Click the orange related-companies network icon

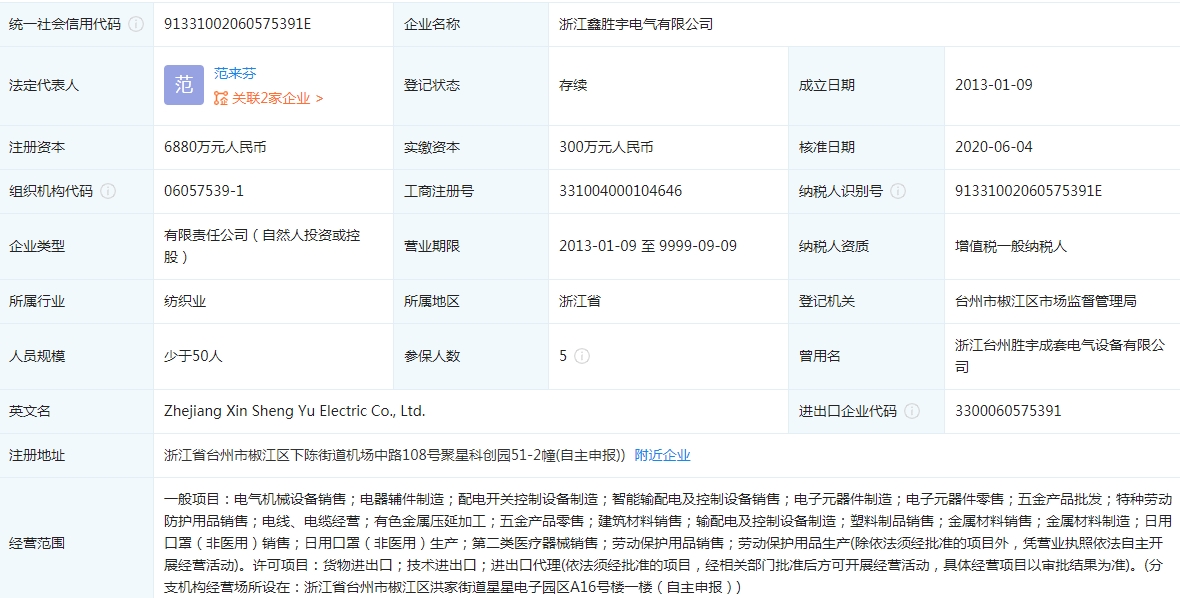tap(221, 98)
